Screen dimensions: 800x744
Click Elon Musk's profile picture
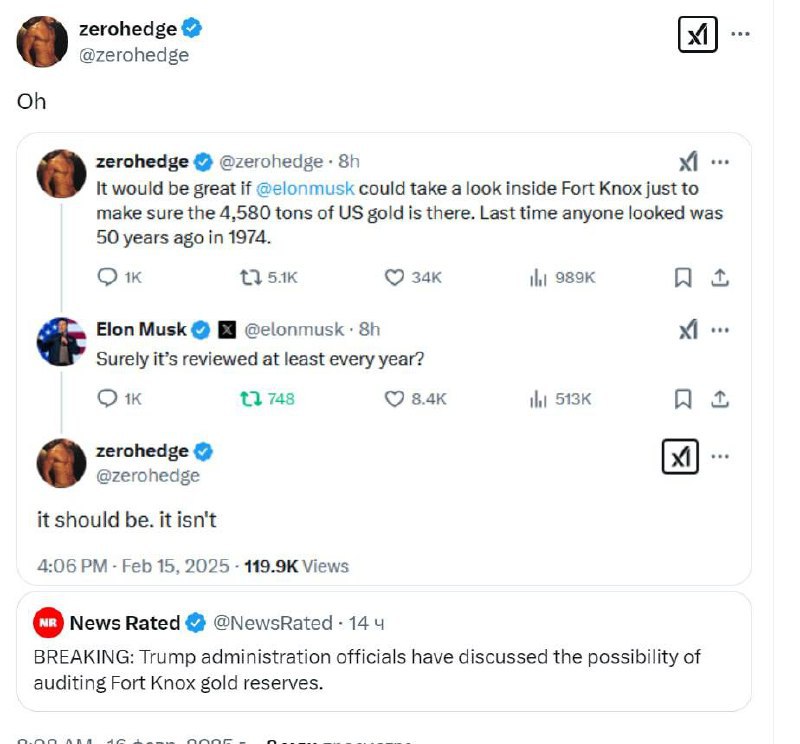pyautogui.click(x=61, y=341)
